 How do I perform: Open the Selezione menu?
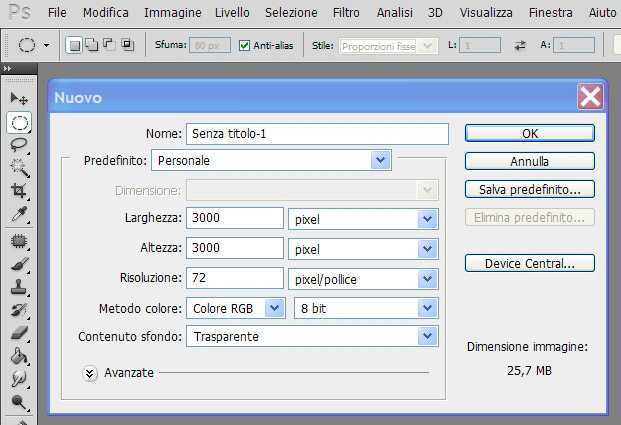291,13
